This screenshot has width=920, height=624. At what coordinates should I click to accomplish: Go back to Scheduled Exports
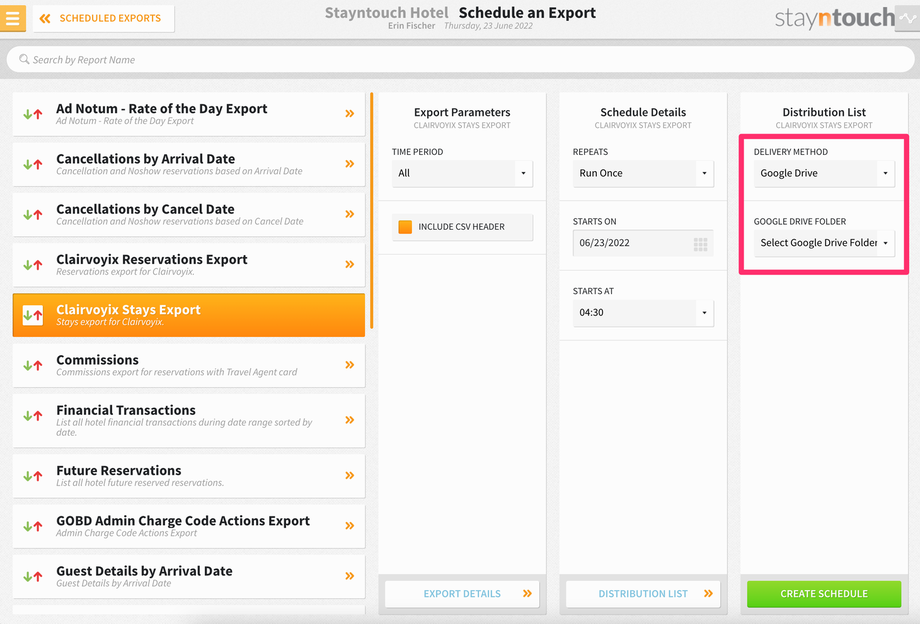pyautogui.click(x=103, y=18)
